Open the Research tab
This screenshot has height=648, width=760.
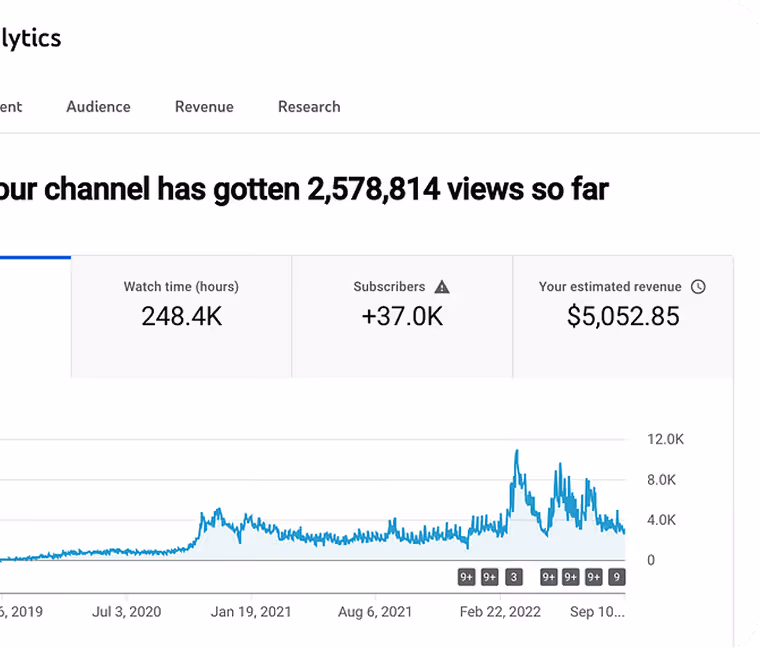click(x=309, y=107)
